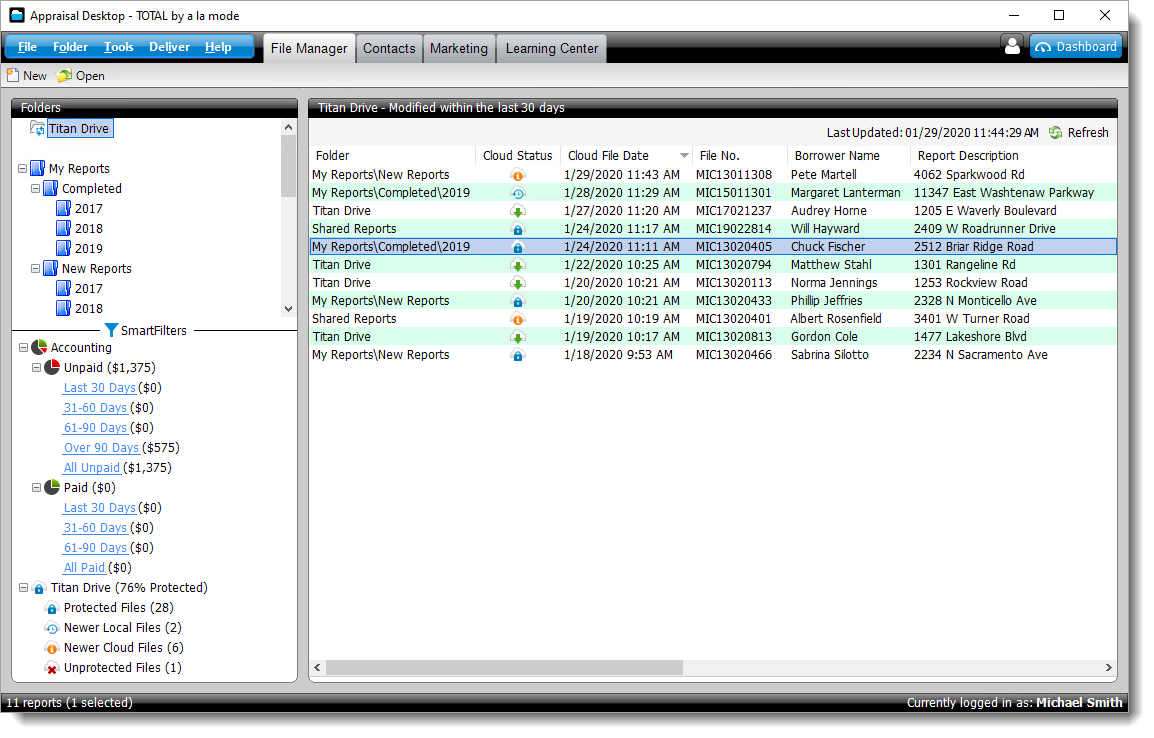
Task: Collapse the Titan Drive SmartFilter group
Action: (24, 588)
